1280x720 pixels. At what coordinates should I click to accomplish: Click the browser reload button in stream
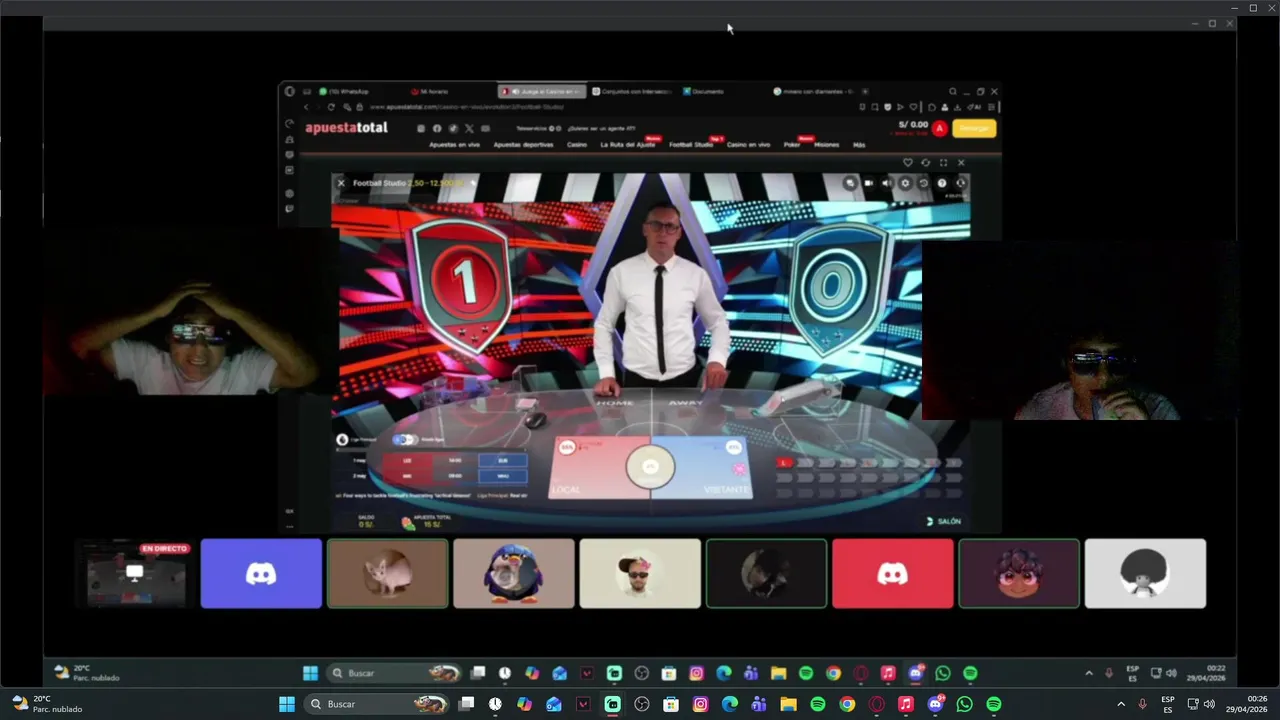click(x=331, y=107)
